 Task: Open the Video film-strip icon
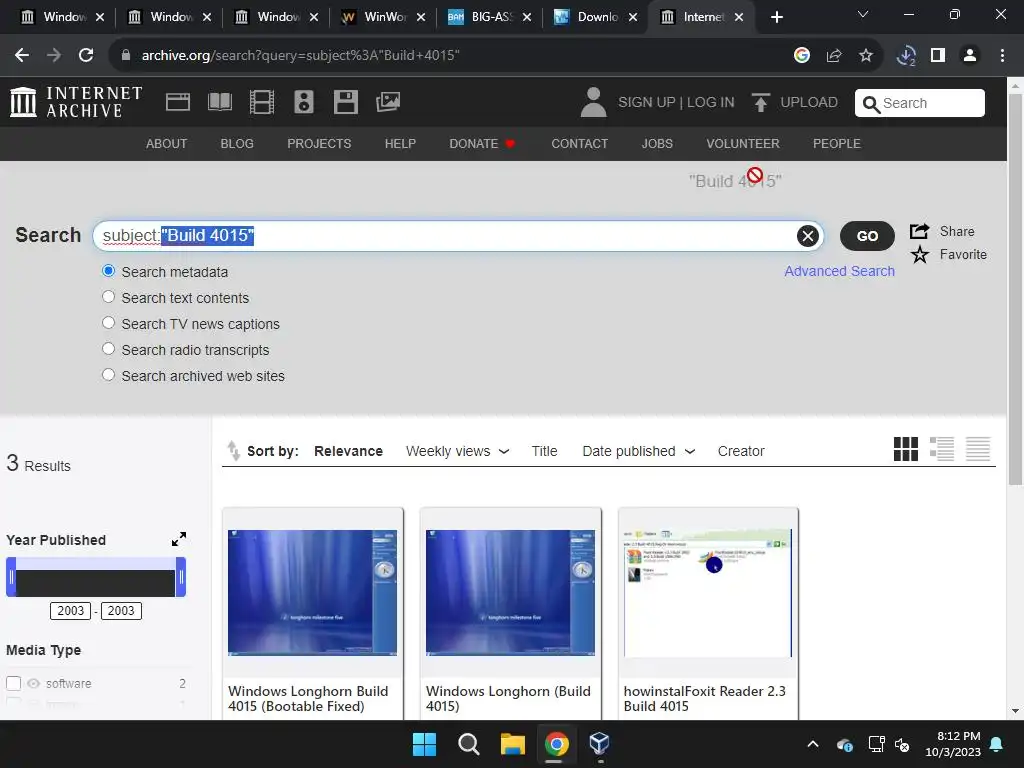click(262, 102)
